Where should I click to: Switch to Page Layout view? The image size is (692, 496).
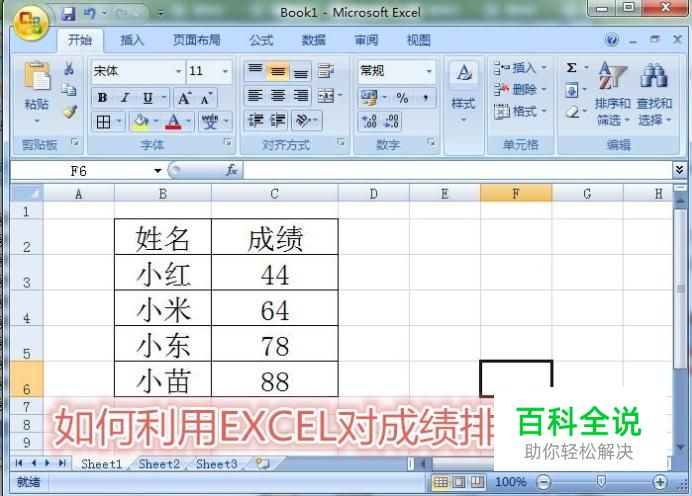(x=459, y=482)
